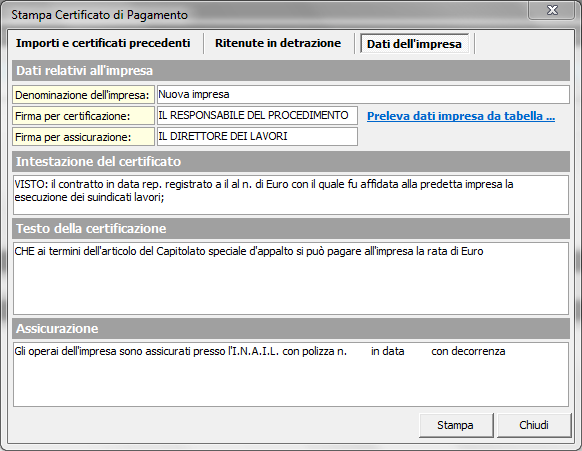582x451 pixels.
Task: Open Preleva dati impresa da tabella link
Action: [x=461, y=116]
